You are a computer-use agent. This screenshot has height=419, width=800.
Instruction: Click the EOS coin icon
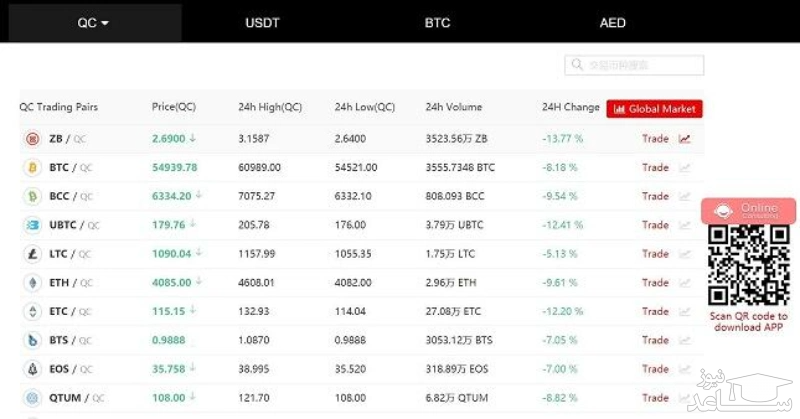coord(31,369)
